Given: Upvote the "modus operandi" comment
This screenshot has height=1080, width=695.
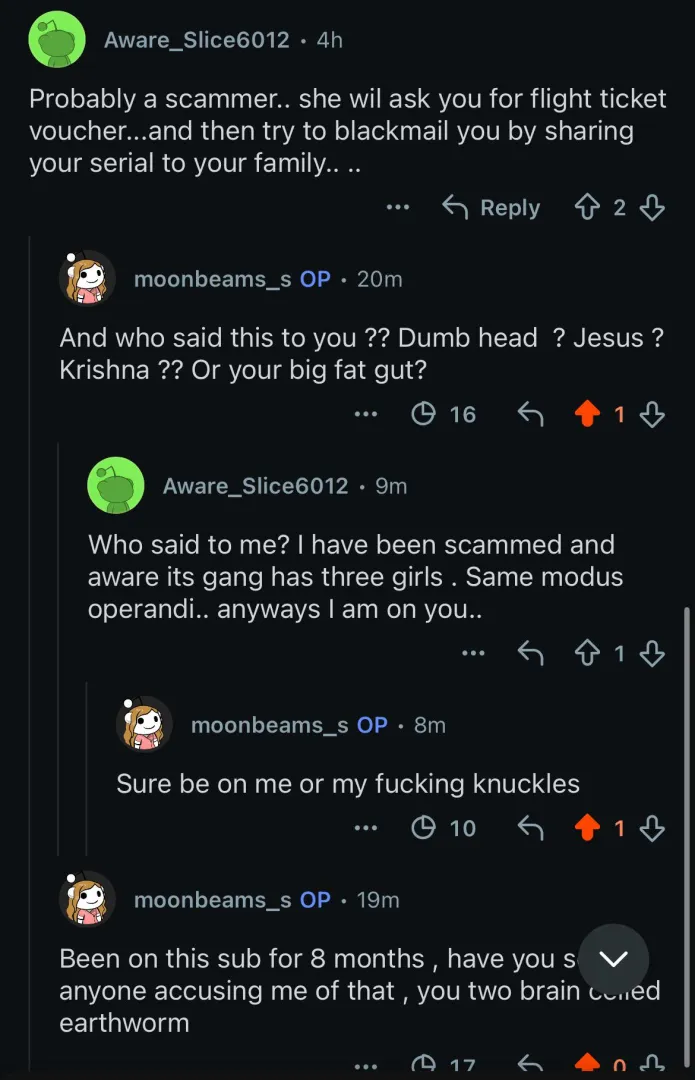Looking at the screenshot, I should (x=587, y=654).
